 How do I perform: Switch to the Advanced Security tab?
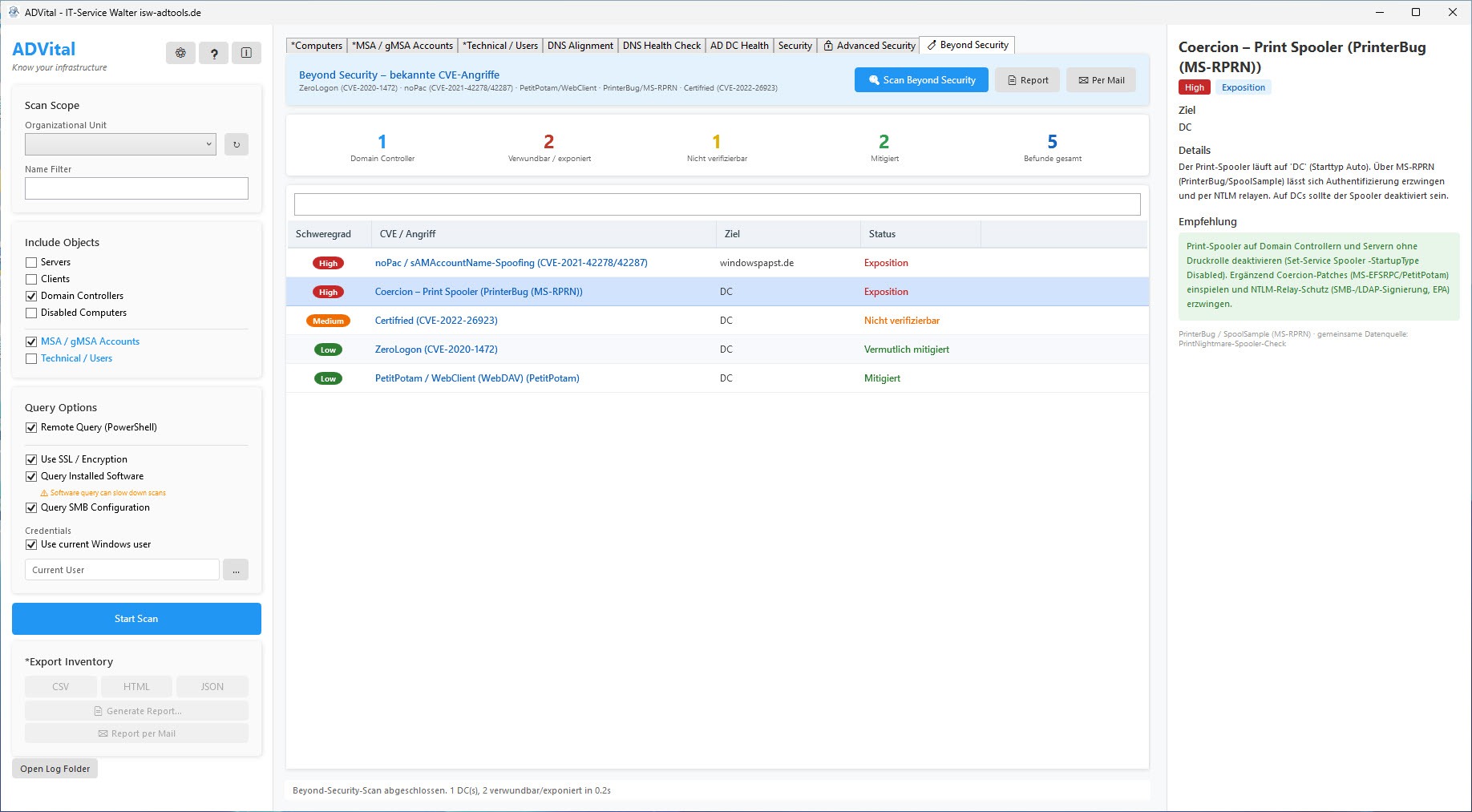(x=869, y=46)
